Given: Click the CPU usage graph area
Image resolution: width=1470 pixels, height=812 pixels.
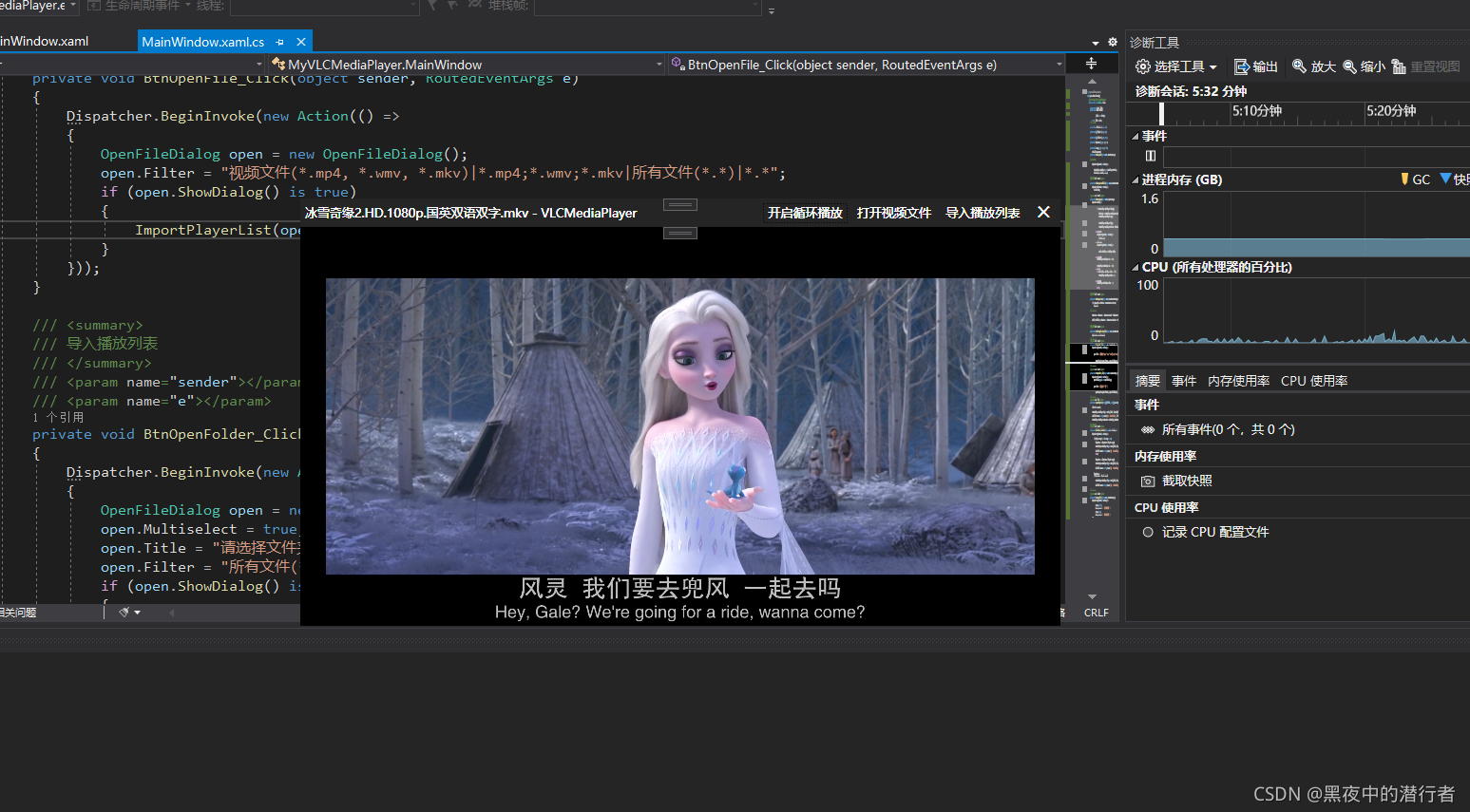Looking at the screenshot, I should pos(1316,311).
